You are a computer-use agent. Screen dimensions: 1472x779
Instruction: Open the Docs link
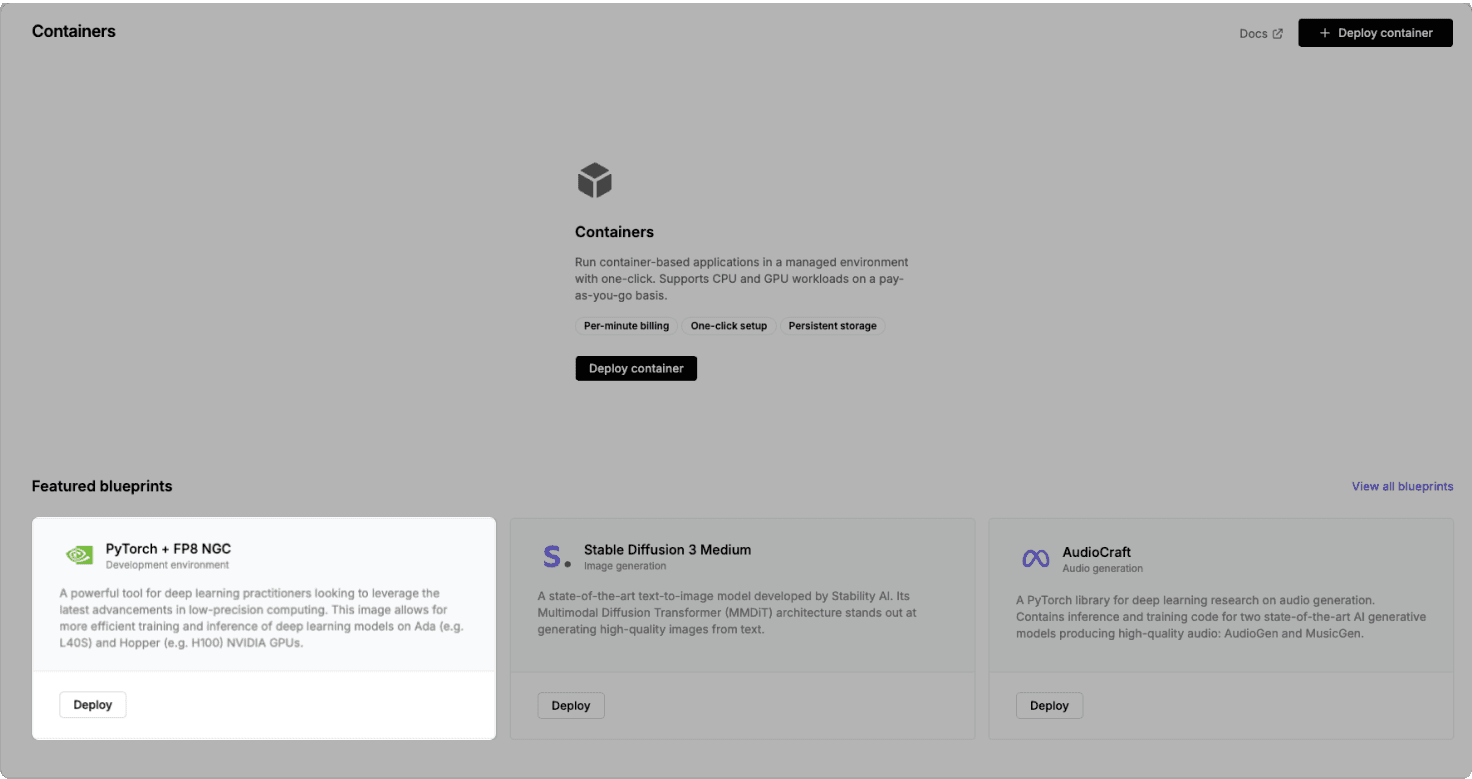tap(1253, 33)
